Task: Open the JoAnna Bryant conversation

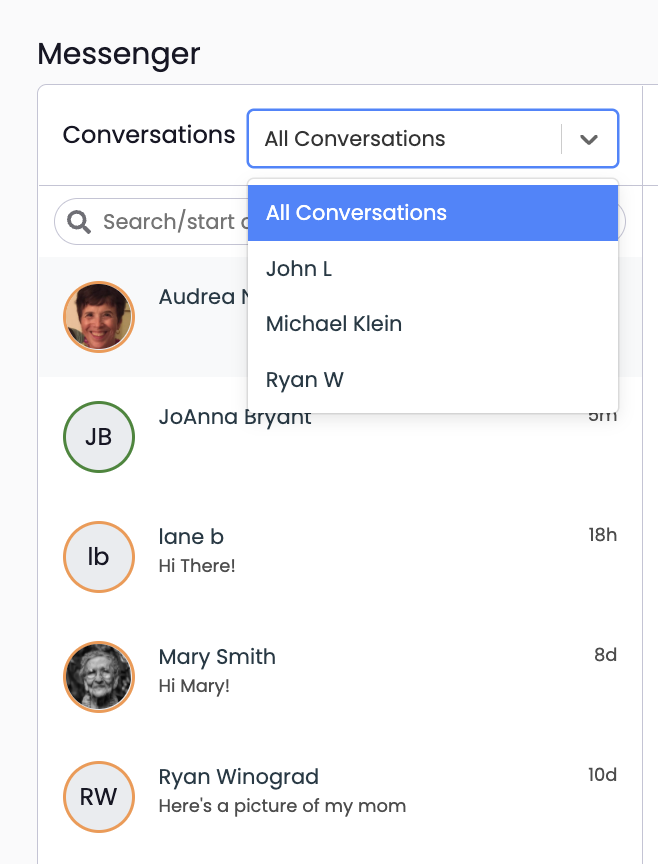Action: pyautogui.click(x=340, y=437)
